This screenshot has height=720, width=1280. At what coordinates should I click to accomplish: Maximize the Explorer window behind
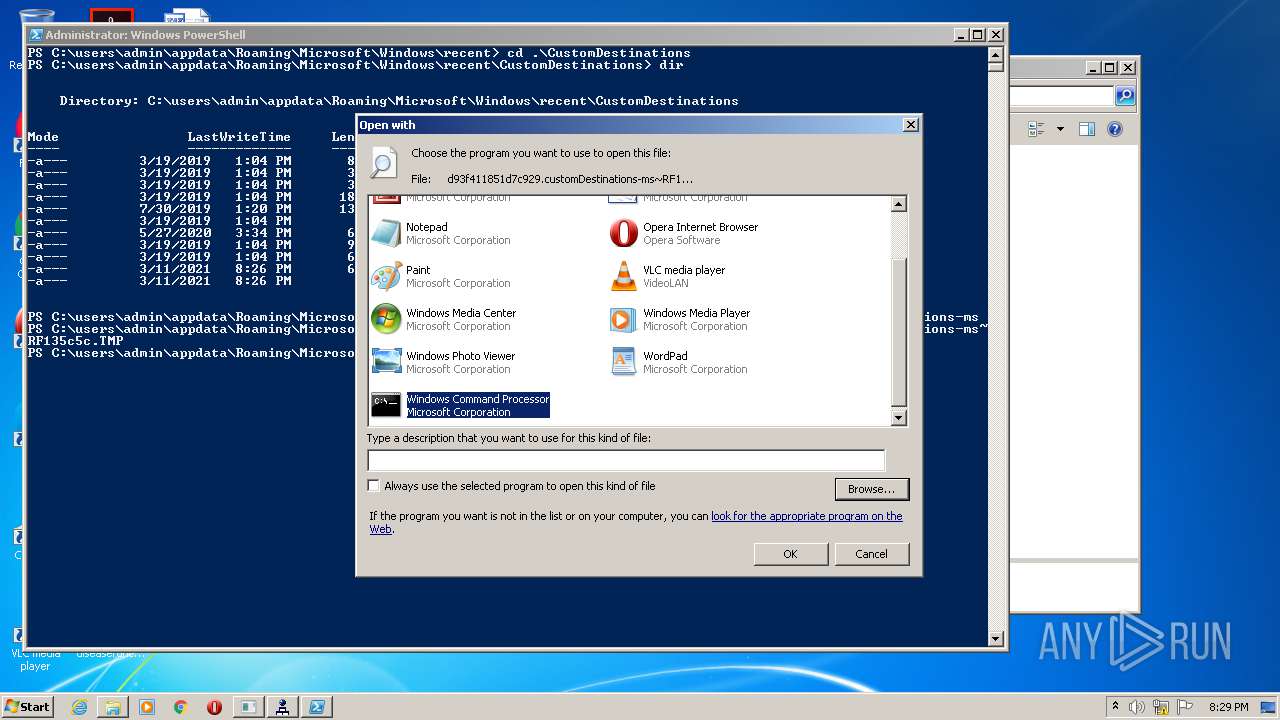[1109, 68]
